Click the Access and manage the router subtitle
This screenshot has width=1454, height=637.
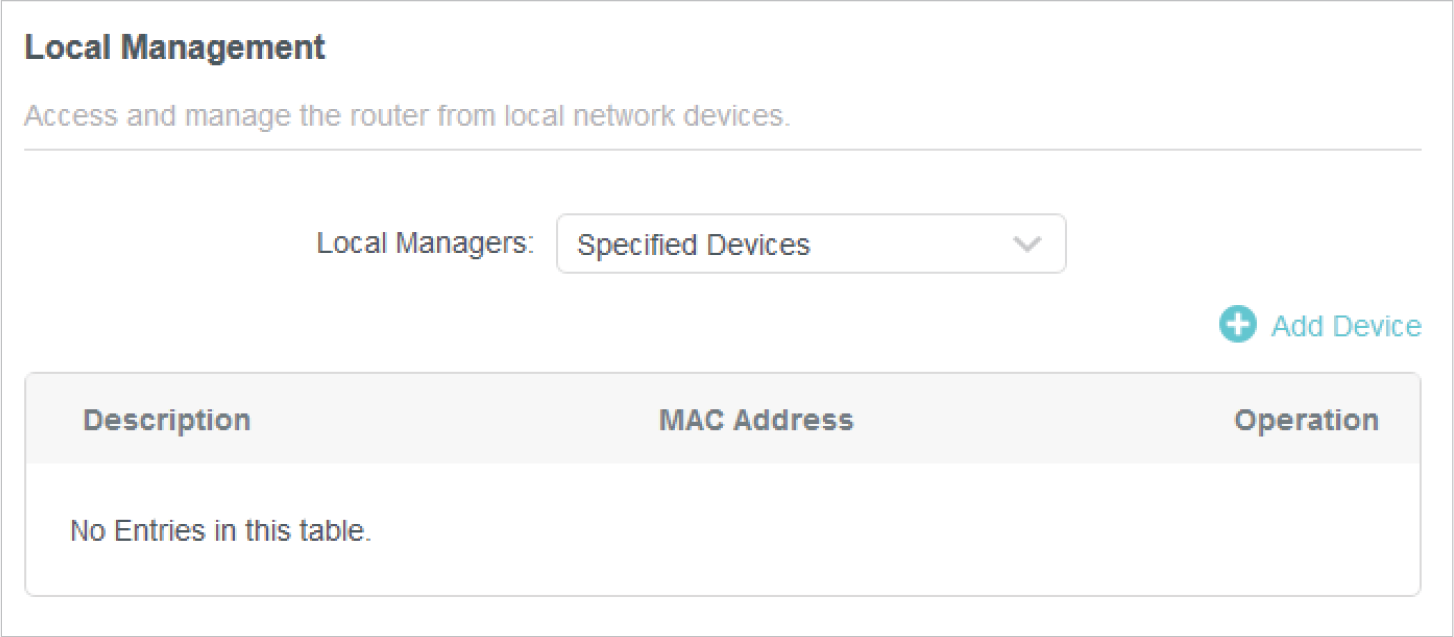(407, 116)
